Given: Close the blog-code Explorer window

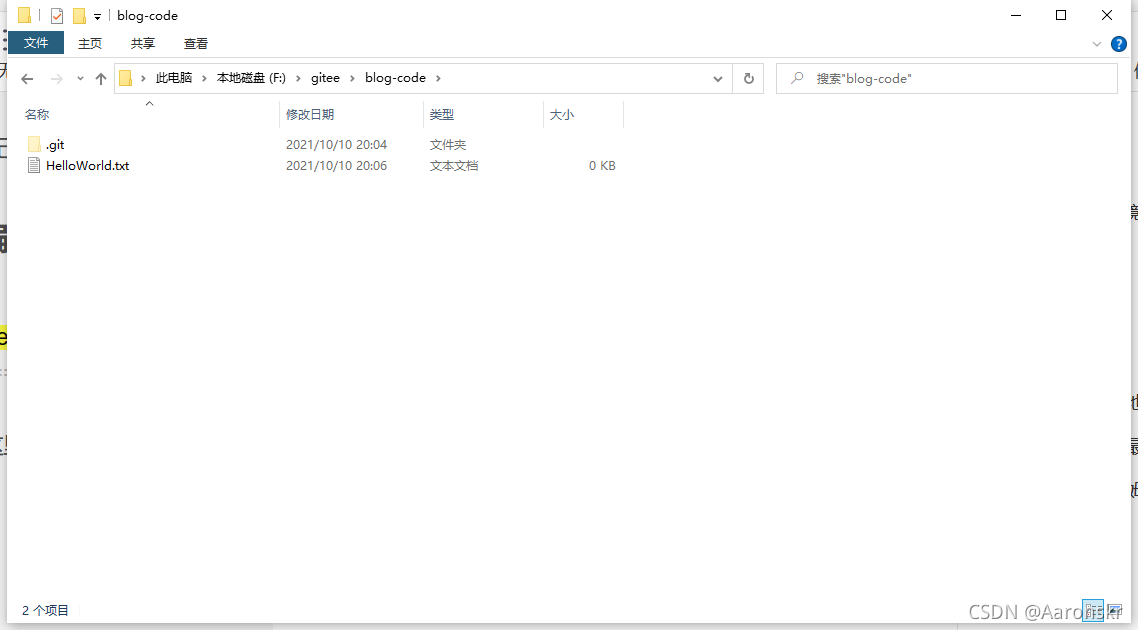Looking at the screenshot, I should coord(1107,15).
